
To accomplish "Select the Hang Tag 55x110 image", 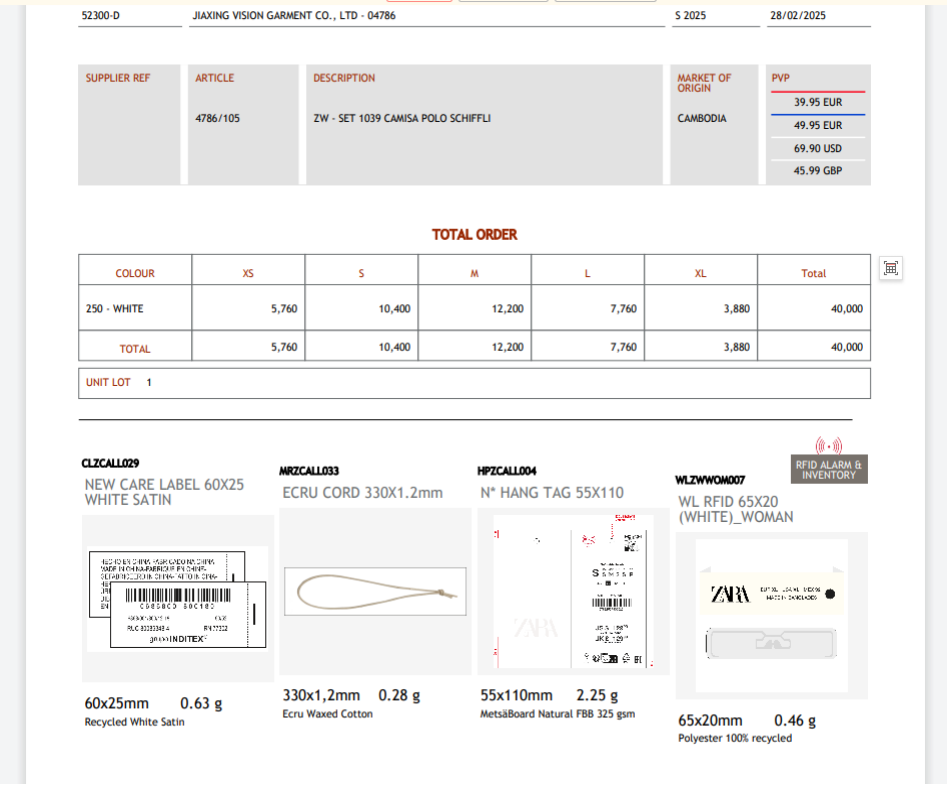I will pyautogui.click(x=573, y=591).
